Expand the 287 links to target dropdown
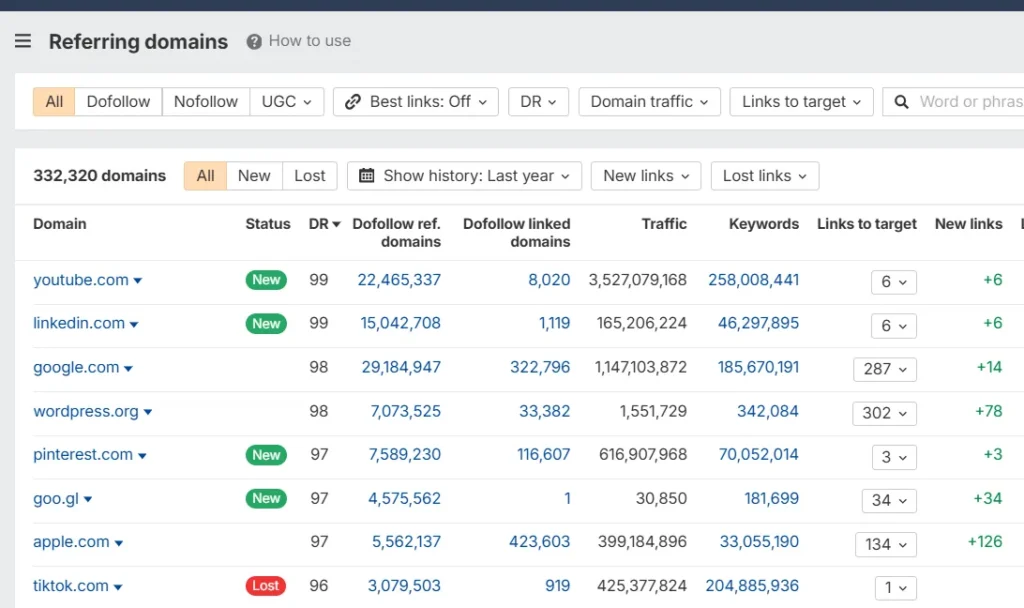 pos(885,369)
